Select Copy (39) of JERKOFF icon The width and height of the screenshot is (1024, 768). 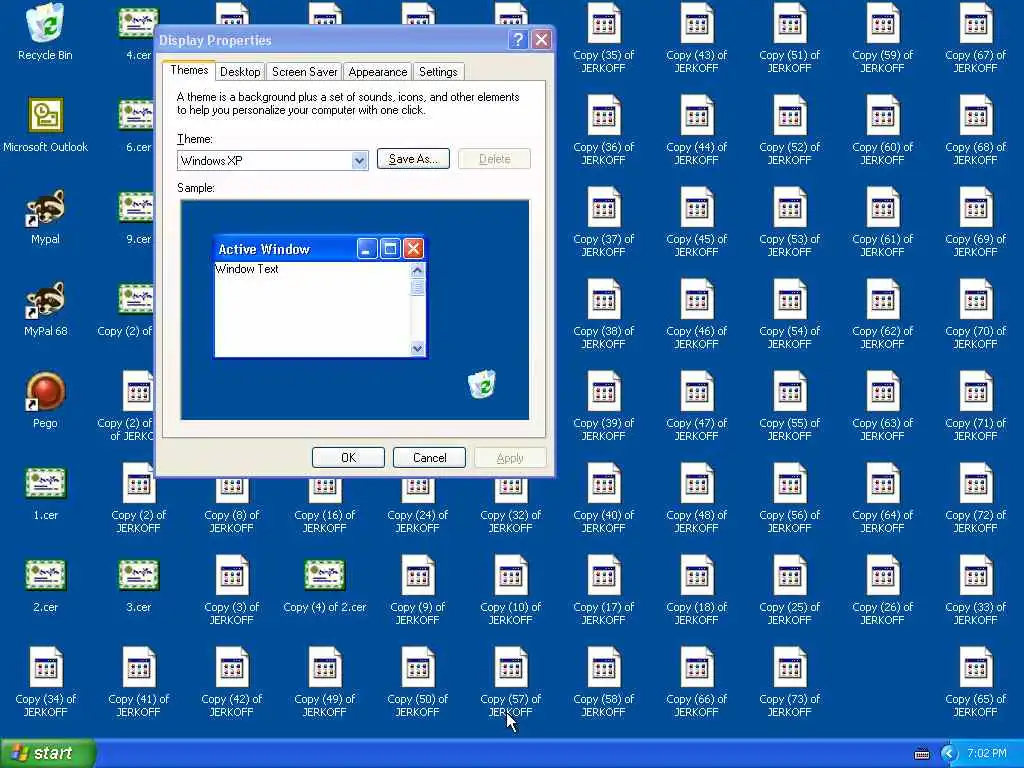603,391
